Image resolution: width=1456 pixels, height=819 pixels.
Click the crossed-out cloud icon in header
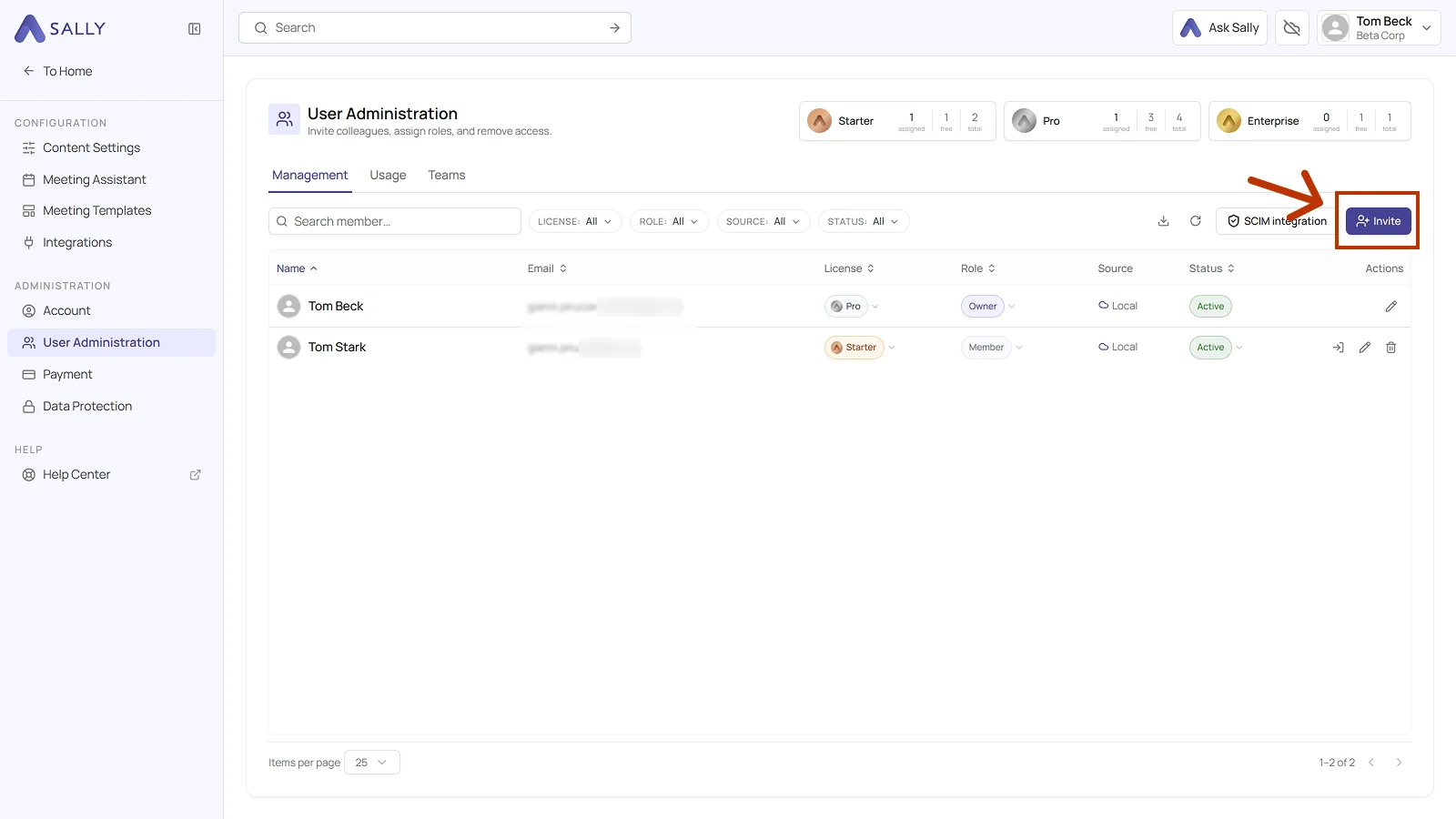[x=1291, y=28]
